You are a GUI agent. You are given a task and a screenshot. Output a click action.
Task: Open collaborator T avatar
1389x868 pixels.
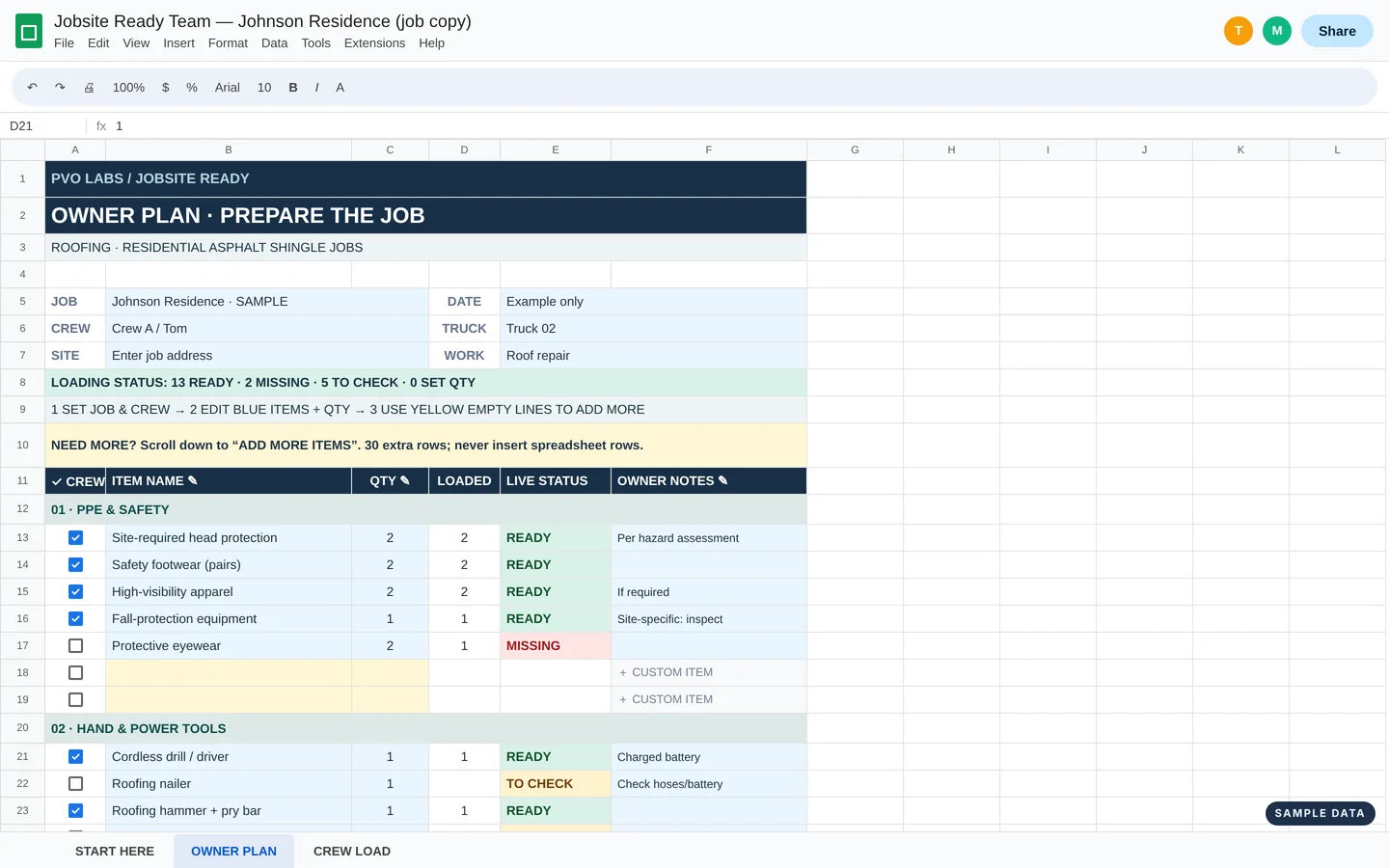(1239, 31)
